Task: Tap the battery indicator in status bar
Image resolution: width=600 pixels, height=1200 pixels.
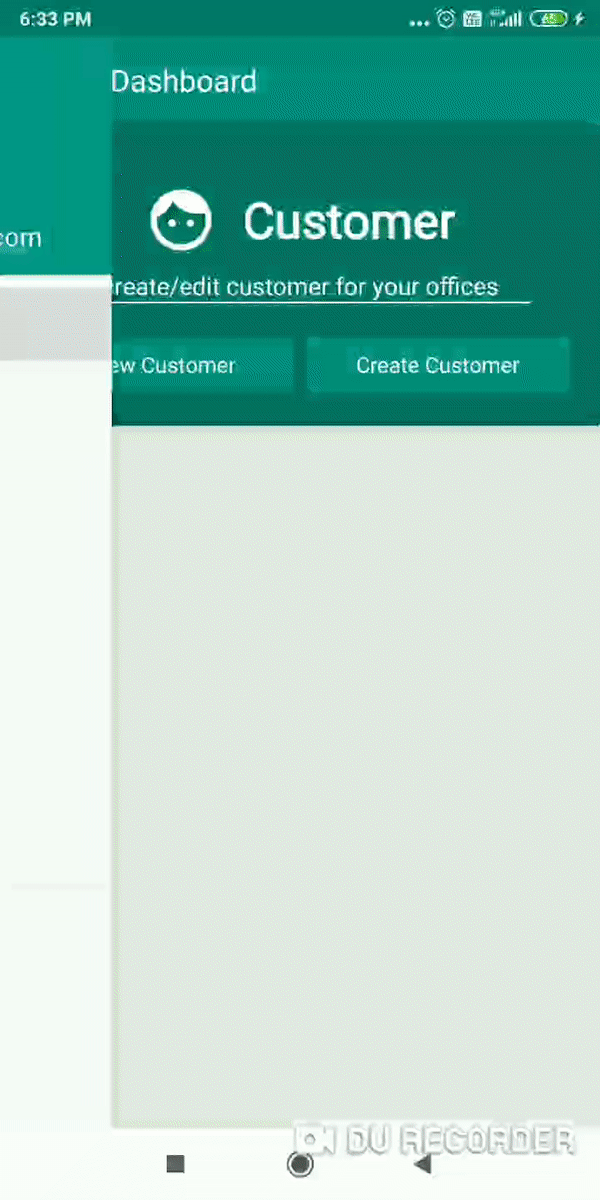Action: [x=549, y=18]
